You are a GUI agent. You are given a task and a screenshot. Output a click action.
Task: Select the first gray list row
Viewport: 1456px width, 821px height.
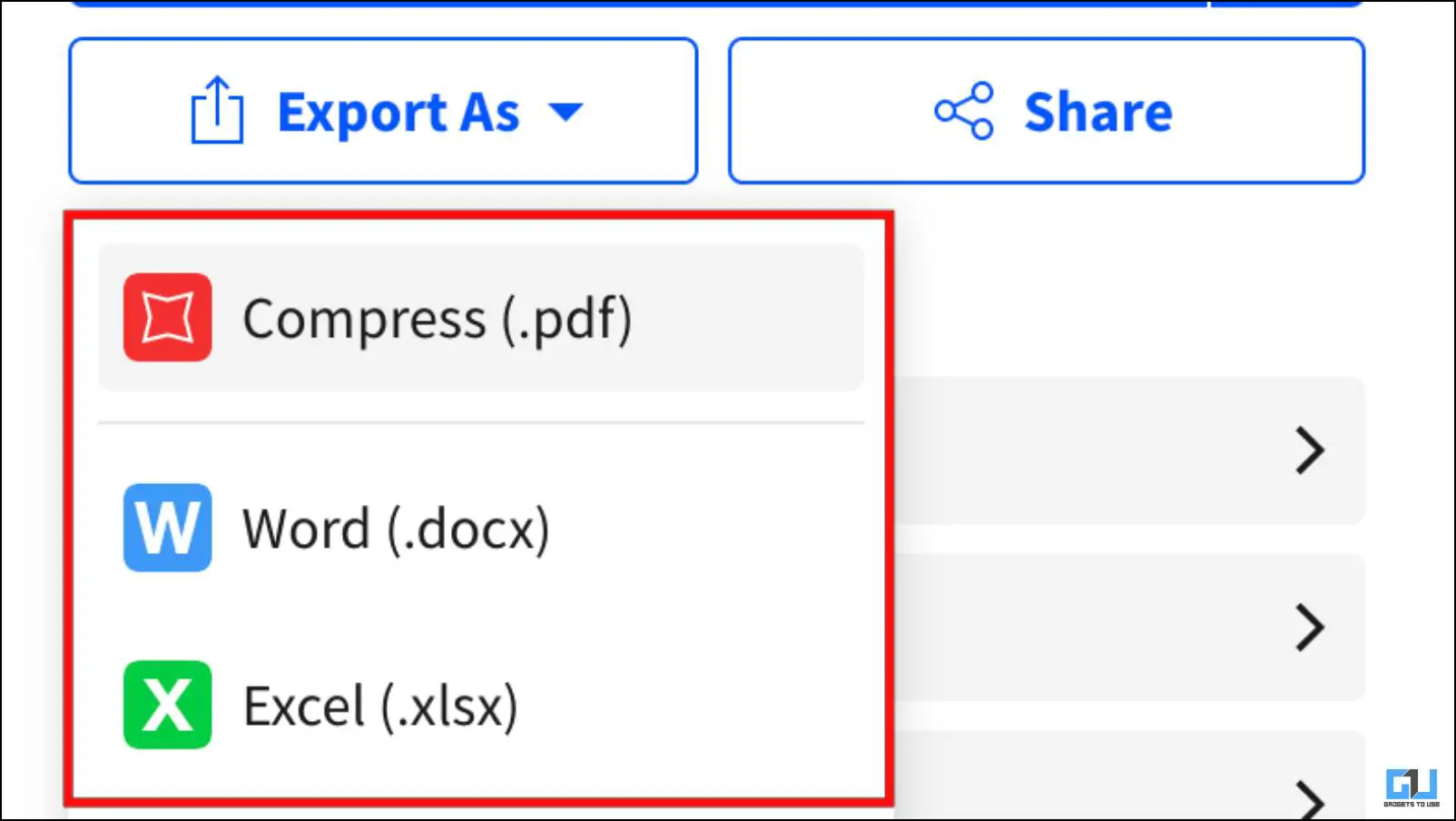(x=1129, y=450)
